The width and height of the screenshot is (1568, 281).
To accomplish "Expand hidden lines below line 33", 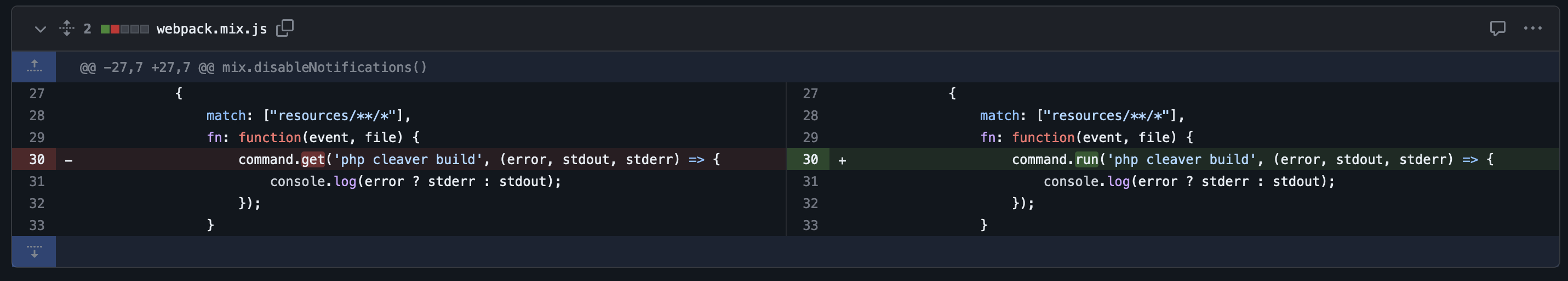I will [x=34, y=251].
